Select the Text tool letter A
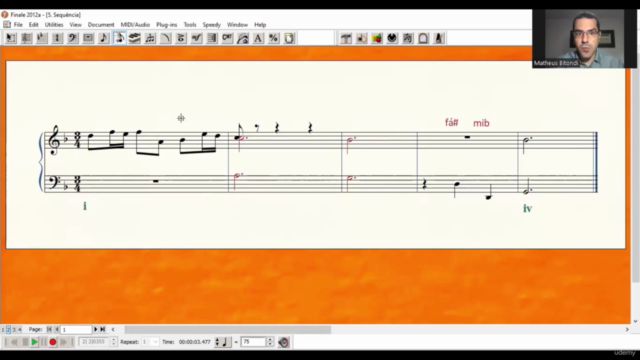Screen dimensions: 640x360 point(258,38)
